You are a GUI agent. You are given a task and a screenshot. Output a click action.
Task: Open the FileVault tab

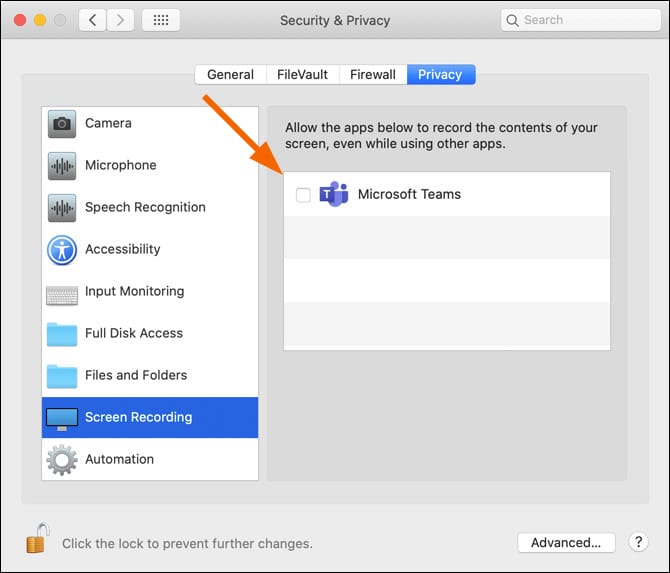tap(302, 75)
